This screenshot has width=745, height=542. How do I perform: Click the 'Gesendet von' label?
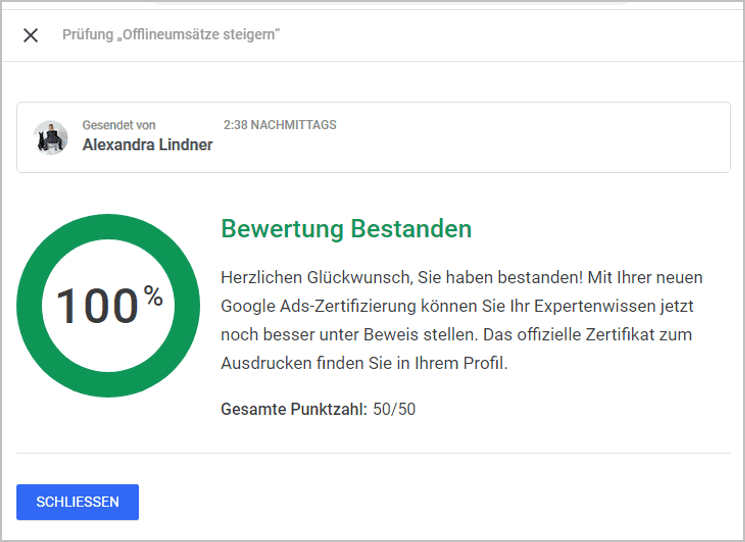pos(119,125)
